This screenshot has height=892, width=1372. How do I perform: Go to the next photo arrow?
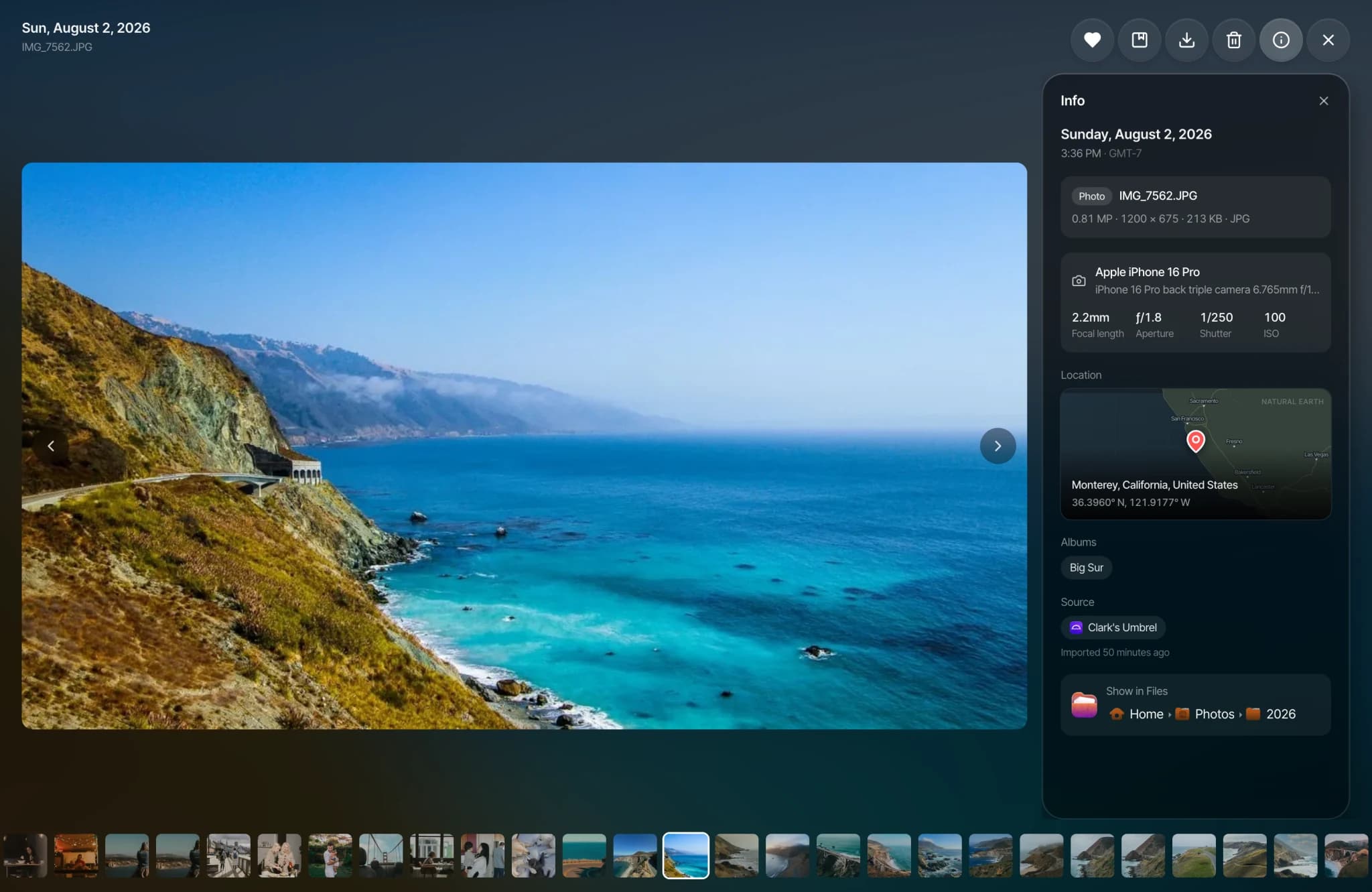[x=998, y=446]
